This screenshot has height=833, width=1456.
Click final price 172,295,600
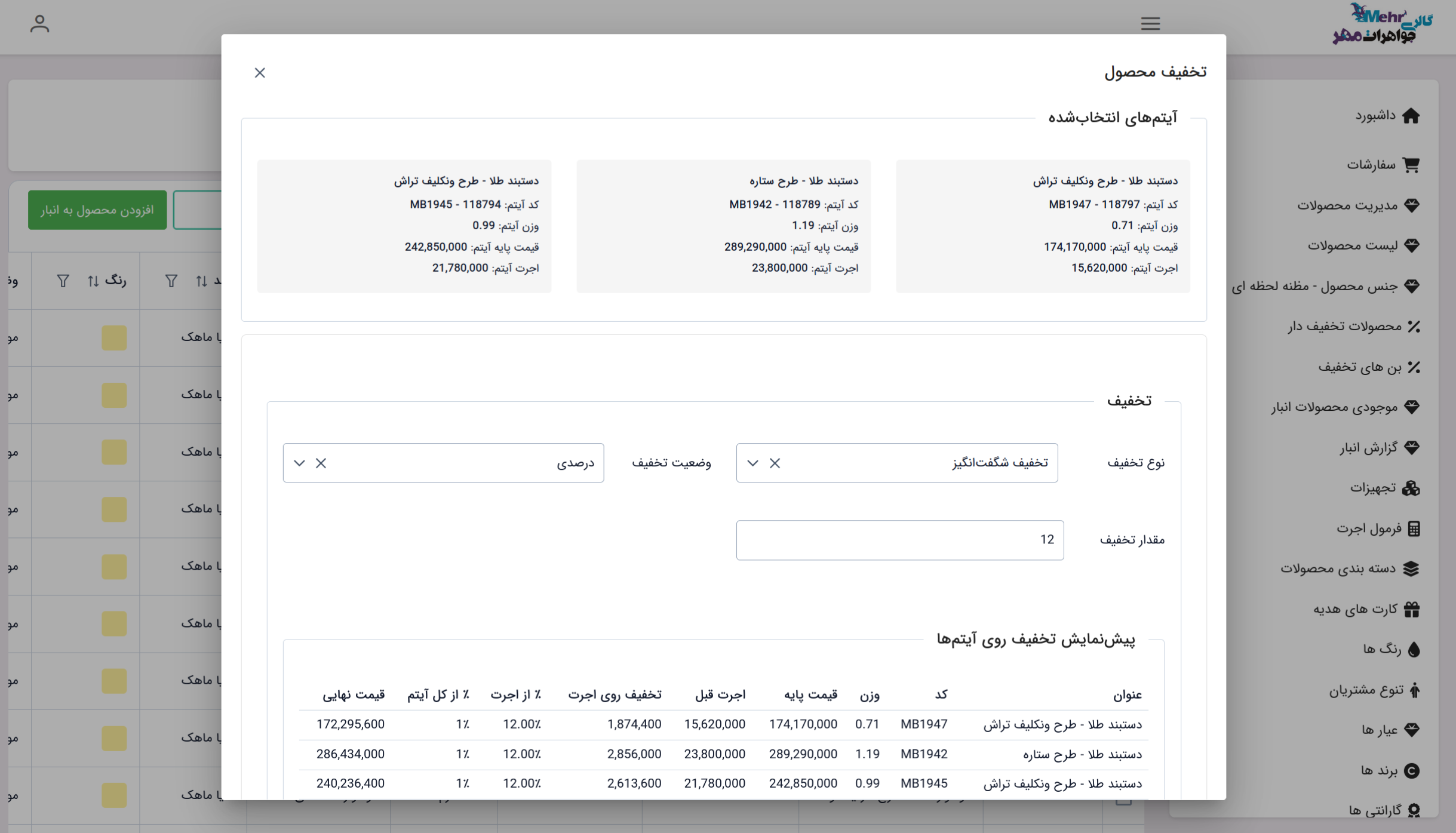tap(351, 724)
